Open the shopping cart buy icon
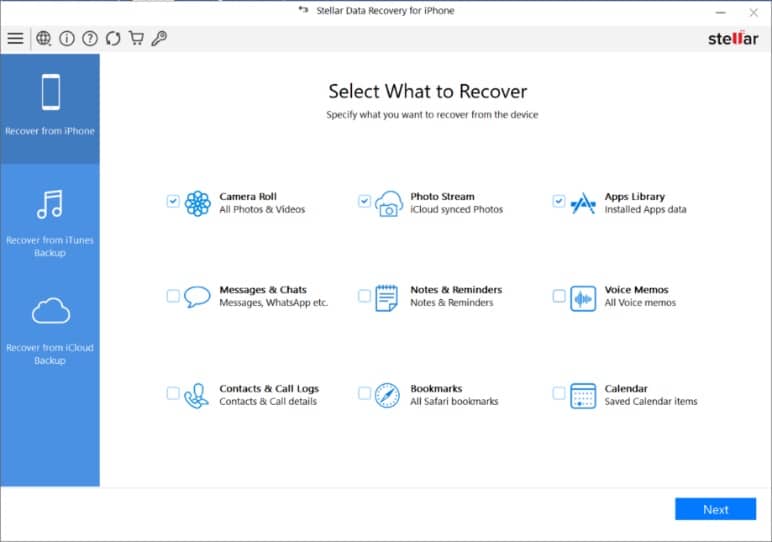Viewport: 772px width, 542px height. point(136,38)
